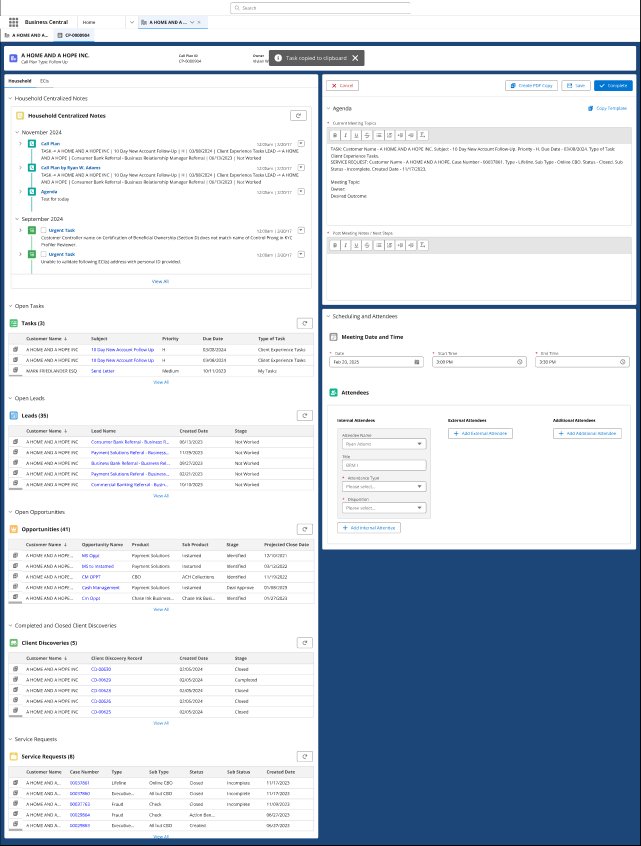
Task: Close the A HOME AND A... workspace tab
Action: pos(199,22)
